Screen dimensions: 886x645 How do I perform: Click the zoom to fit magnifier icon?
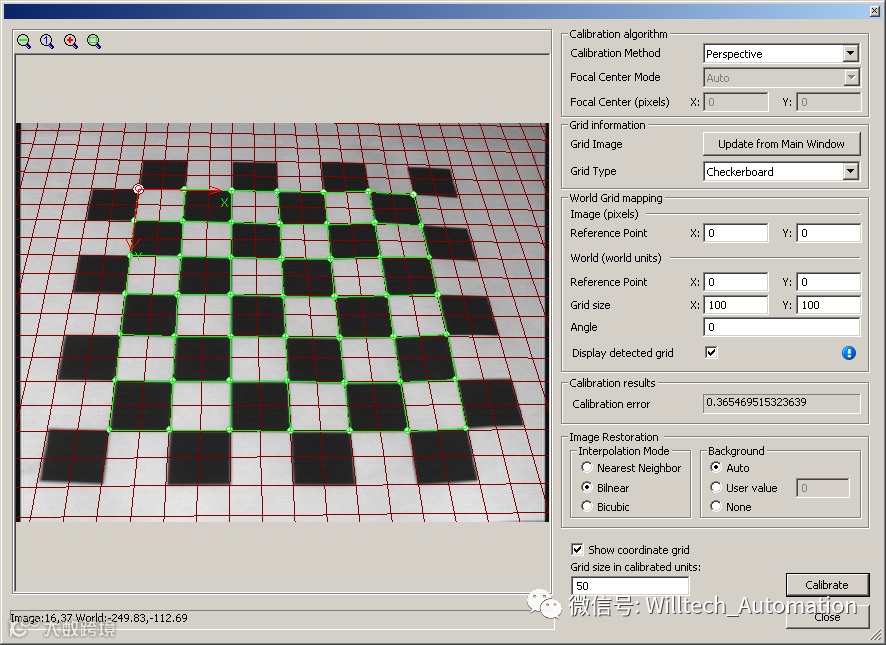(x=94, y=41)
